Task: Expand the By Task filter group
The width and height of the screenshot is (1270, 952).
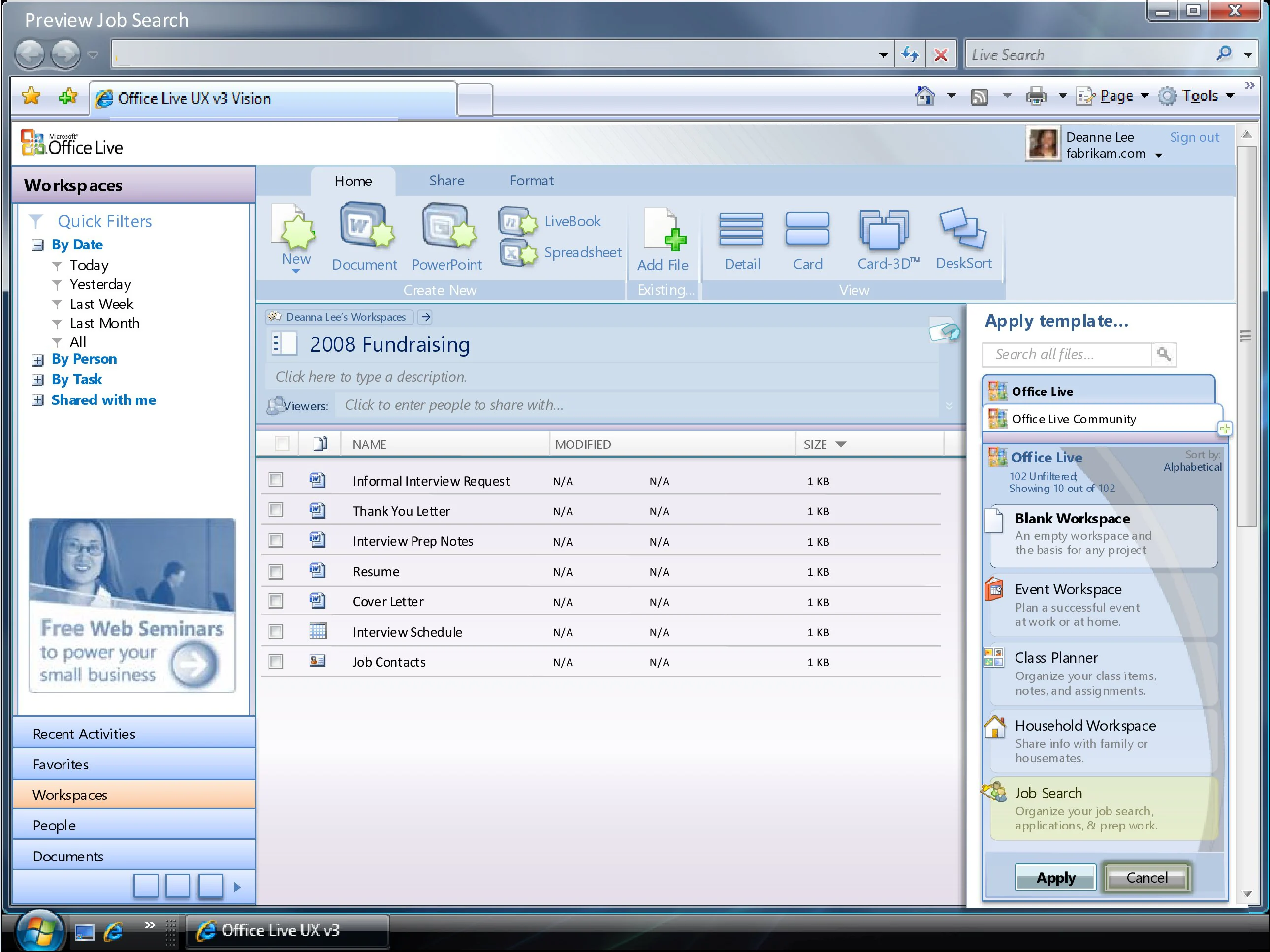Action: pos(38,380)
